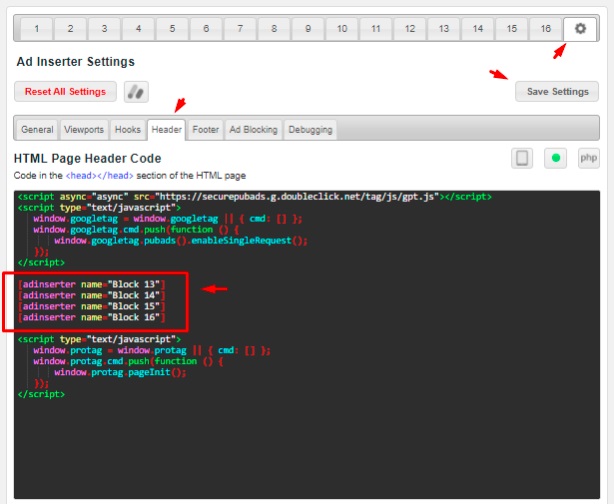Open block tab 15

point(511,29)
